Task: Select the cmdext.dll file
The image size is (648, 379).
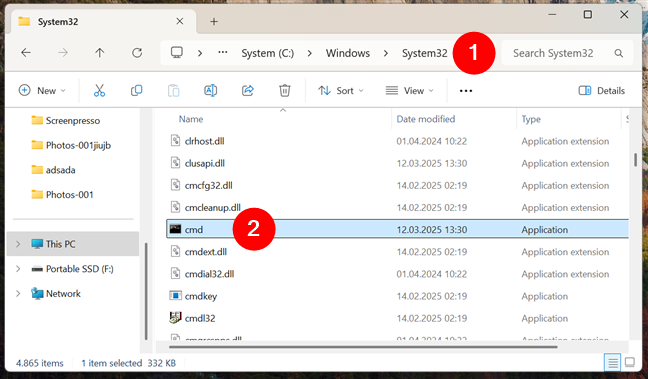Action: [x=205, y=251]
